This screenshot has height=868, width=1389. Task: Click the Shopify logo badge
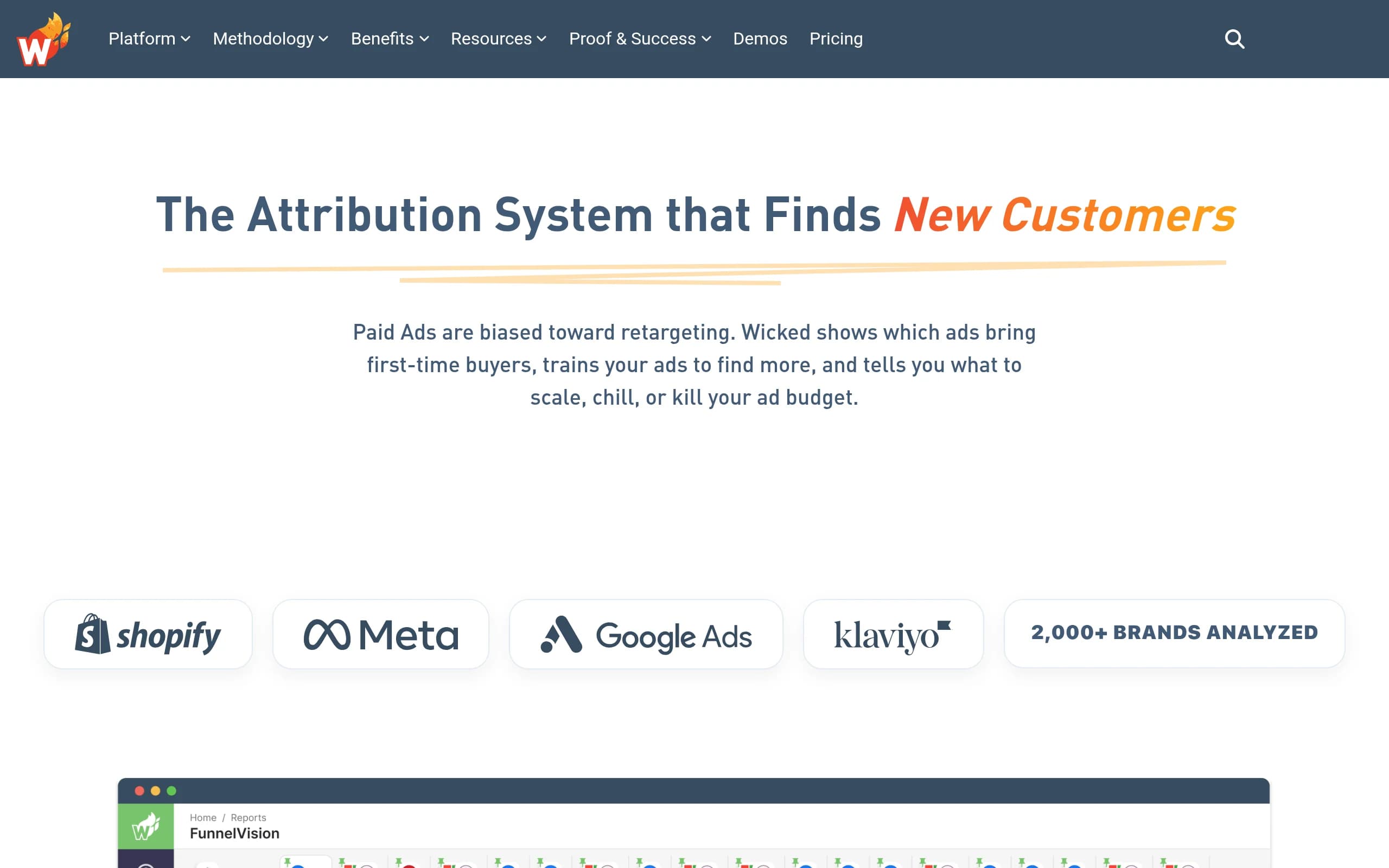coord(148,634)
